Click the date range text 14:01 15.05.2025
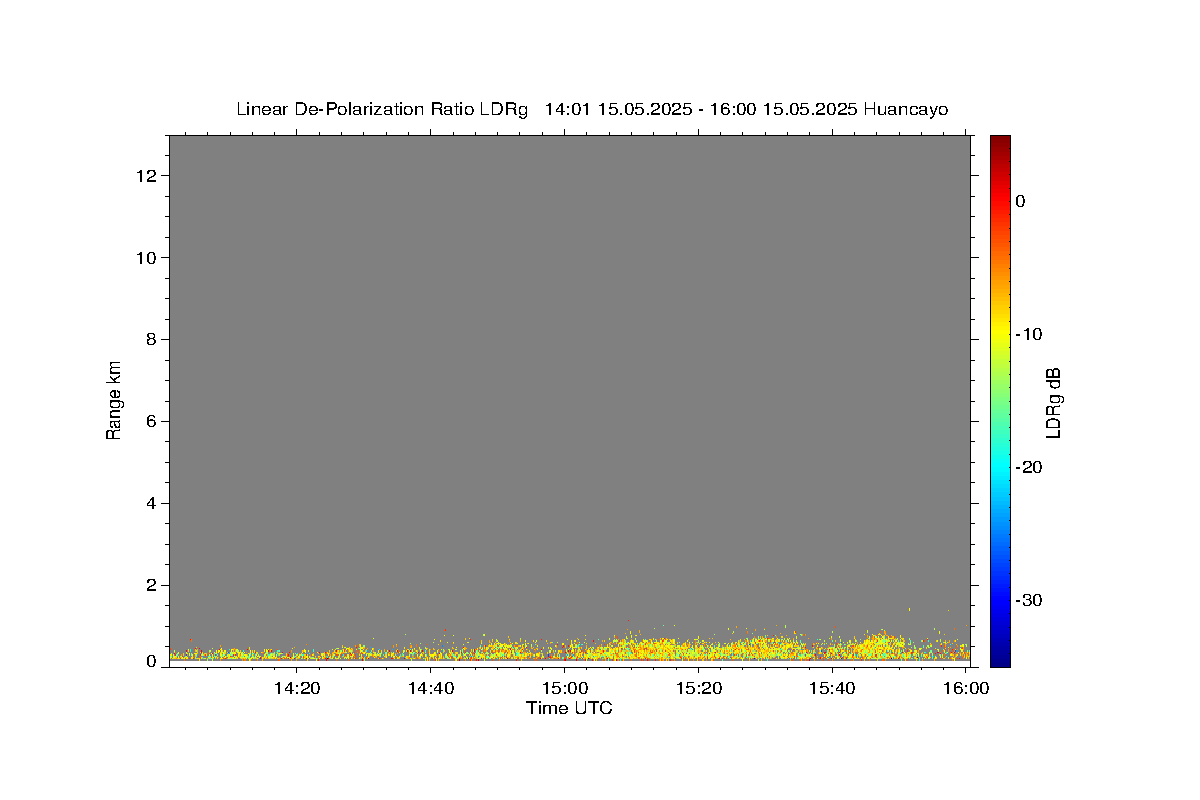Screen dimensions: 1200x800 (x=618, y=110)
